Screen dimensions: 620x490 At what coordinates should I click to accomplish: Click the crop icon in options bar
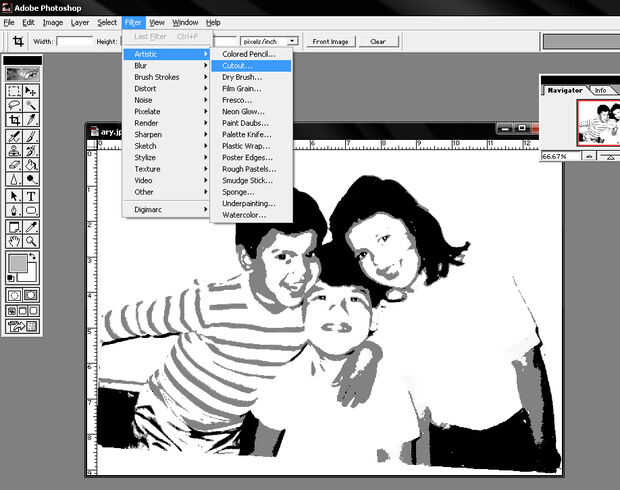click(x=18, y=41)
